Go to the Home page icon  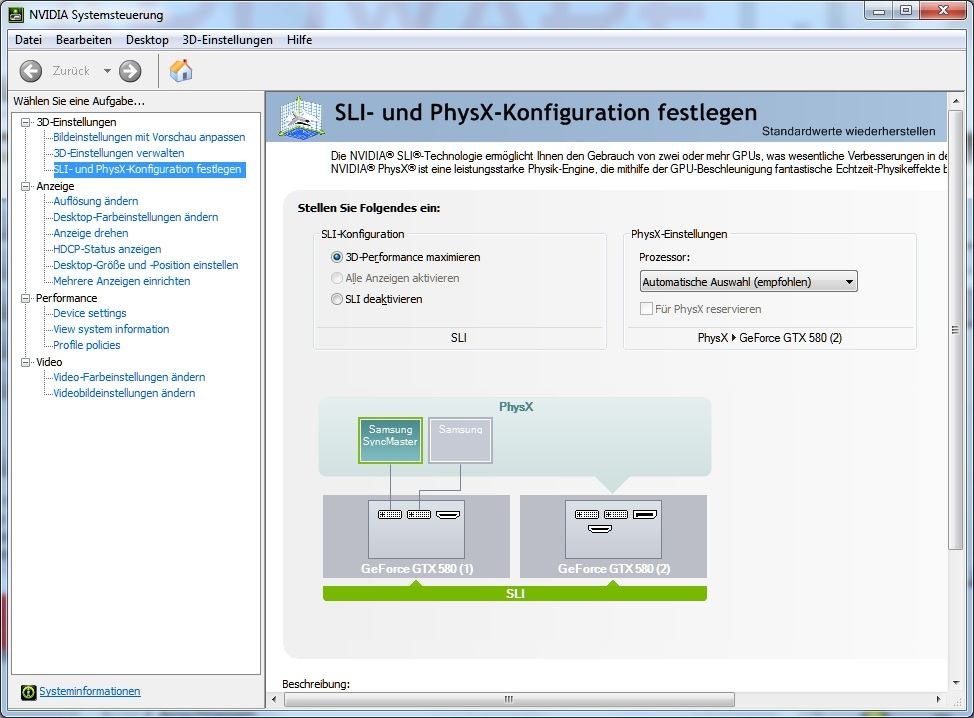coord(181,70)
